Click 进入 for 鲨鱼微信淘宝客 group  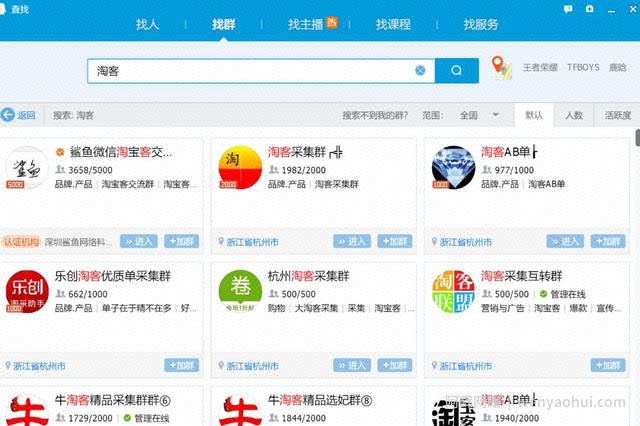pos(139,242)
